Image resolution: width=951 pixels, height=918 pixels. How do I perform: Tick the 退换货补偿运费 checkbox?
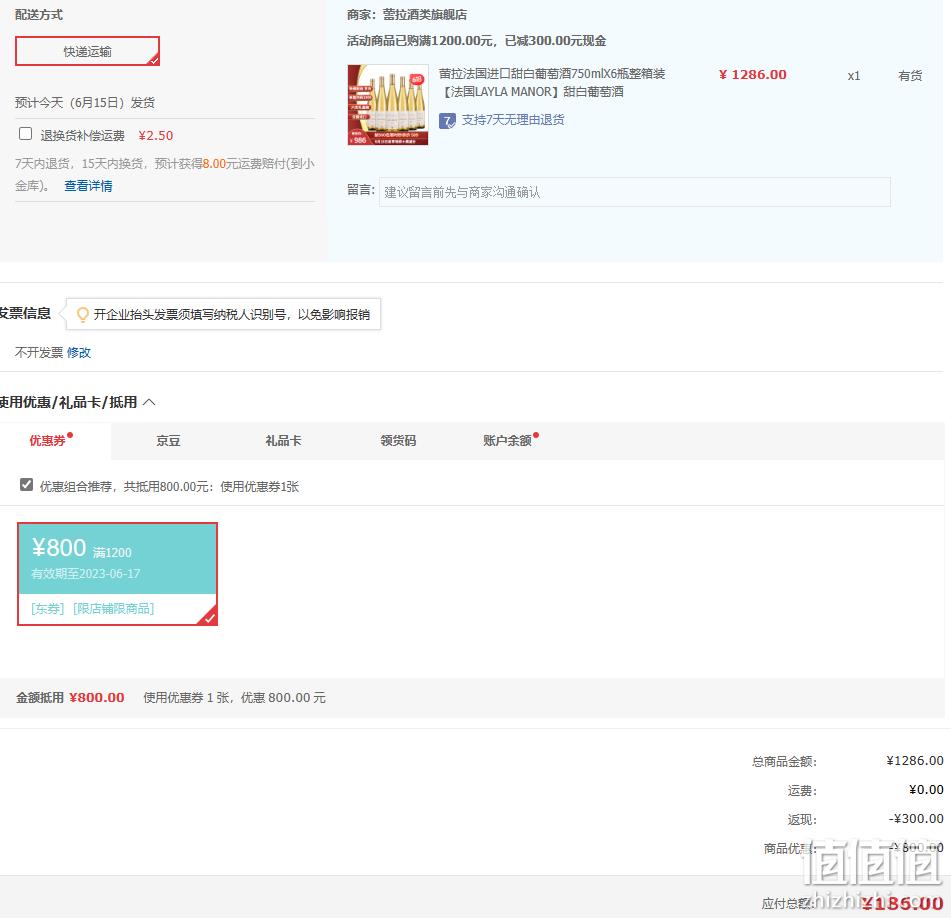click(25, 133)
